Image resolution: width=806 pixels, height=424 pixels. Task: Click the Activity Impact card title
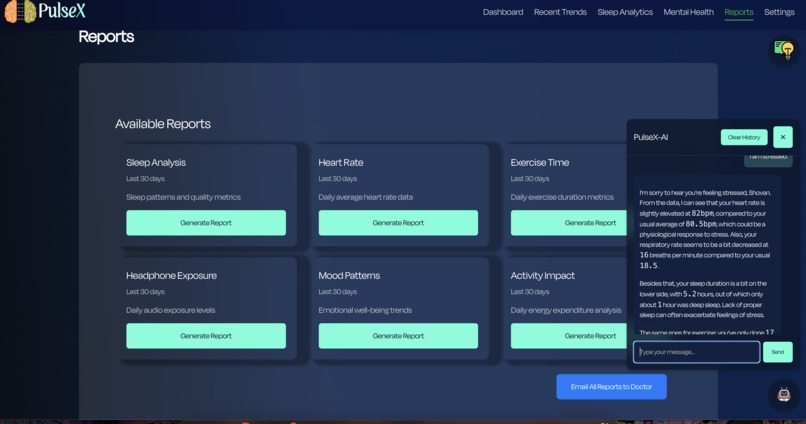tap(542, 275)
